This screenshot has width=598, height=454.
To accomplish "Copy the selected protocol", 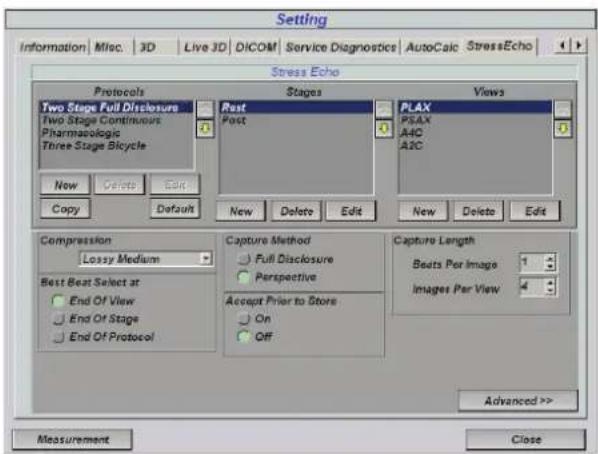I will pyautogui.click(x=66, y=209).
